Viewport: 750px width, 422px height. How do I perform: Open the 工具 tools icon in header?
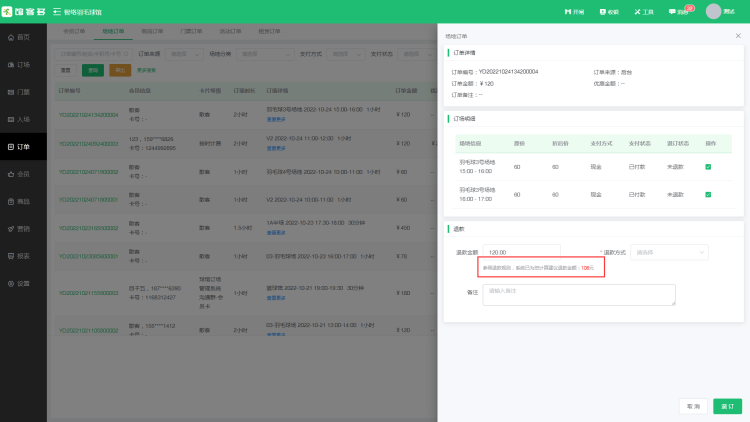tap(643, 12)
